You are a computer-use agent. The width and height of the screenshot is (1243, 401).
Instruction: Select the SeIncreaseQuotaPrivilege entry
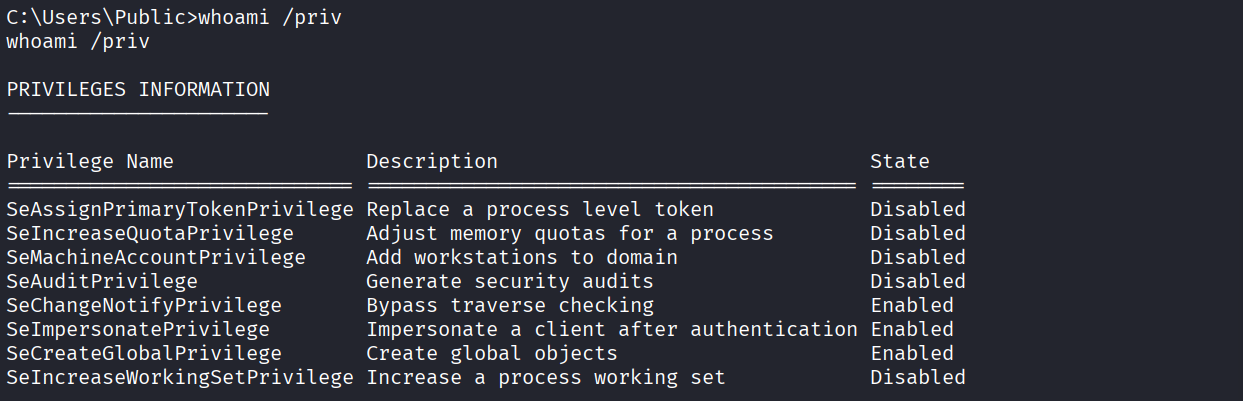pyautogui.click(x=150, y=234)
